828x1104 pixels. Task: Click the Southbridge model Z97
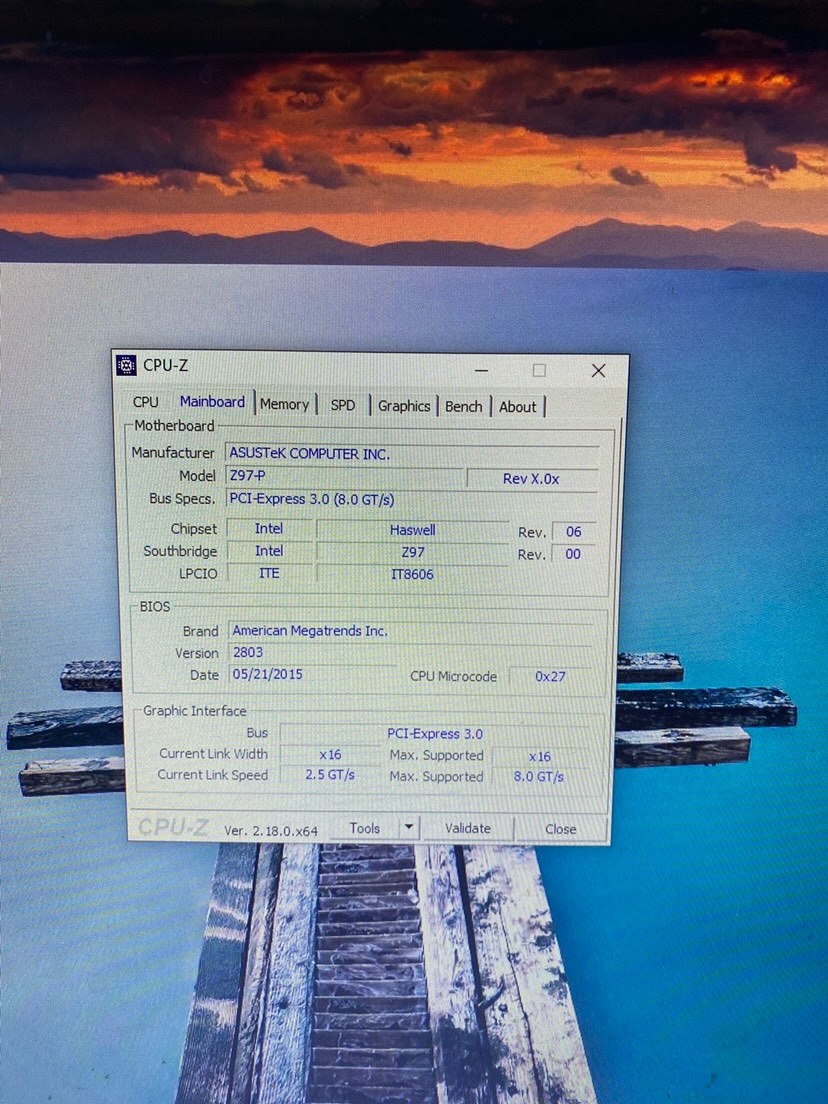(x=413, y=553)
